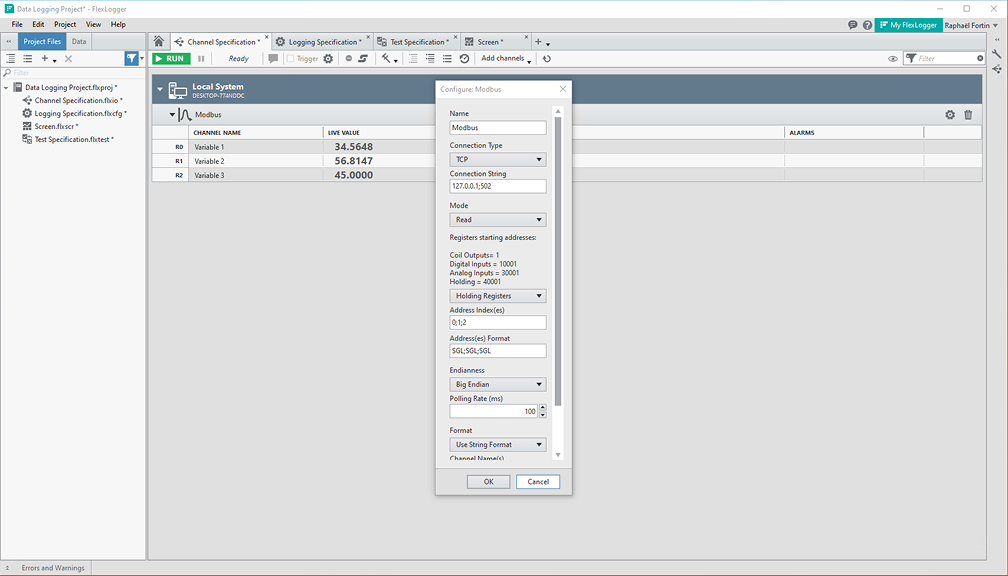The image size is (1008, 576).
Task: Start acquisition with the green RUN button
Action: coord(171,58)
